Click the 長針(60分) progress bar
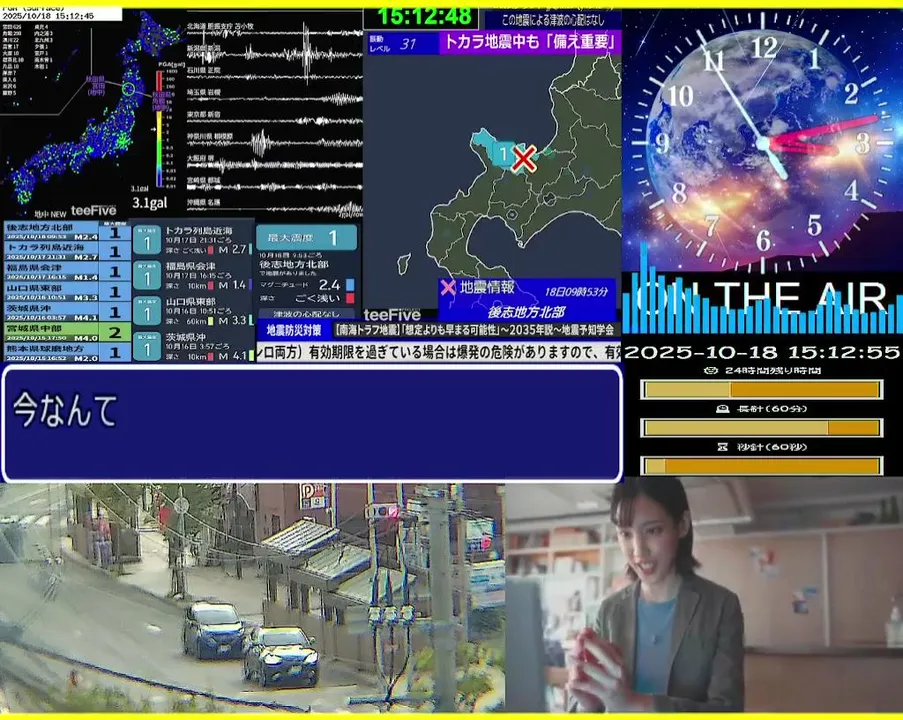 point(761,428)
